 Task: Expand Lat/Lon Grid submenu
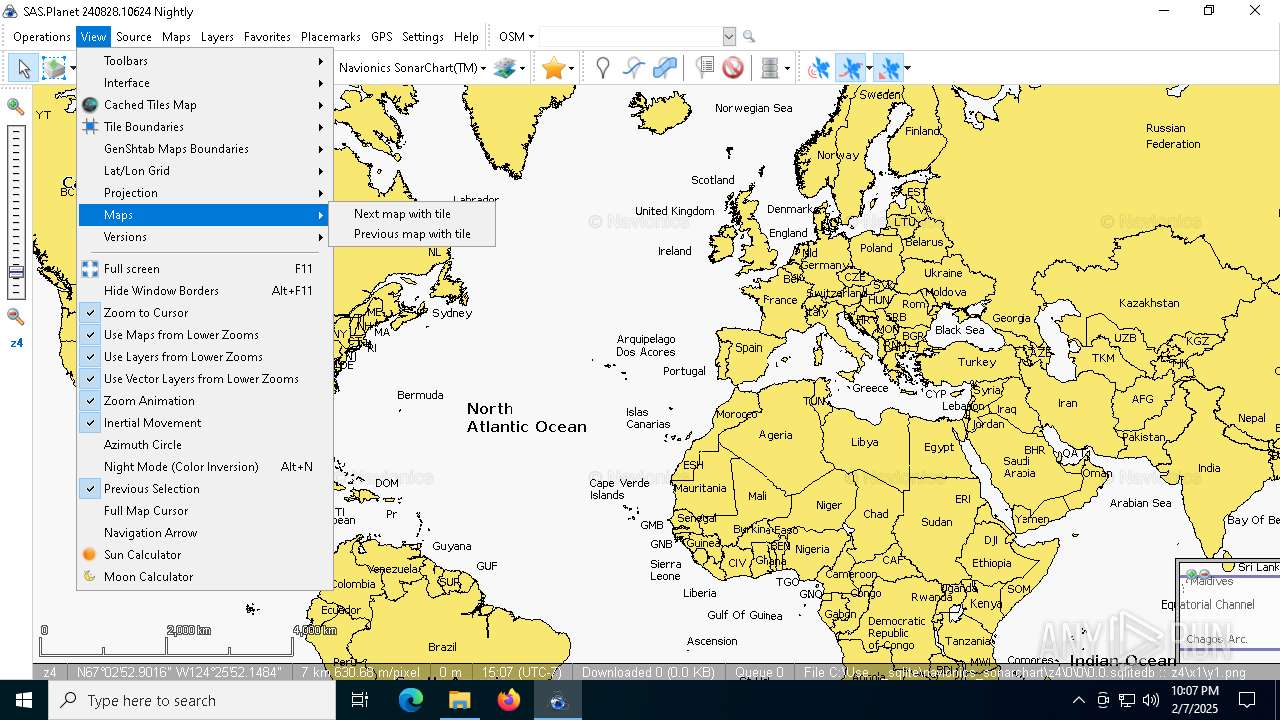coord(205,171)
